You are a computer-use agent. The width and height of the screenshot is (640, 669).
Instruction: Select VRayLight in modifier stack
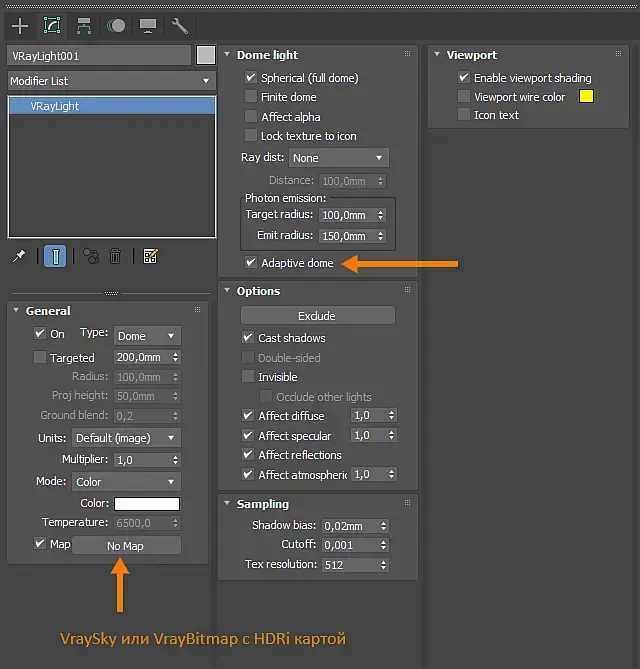point(112,106)
